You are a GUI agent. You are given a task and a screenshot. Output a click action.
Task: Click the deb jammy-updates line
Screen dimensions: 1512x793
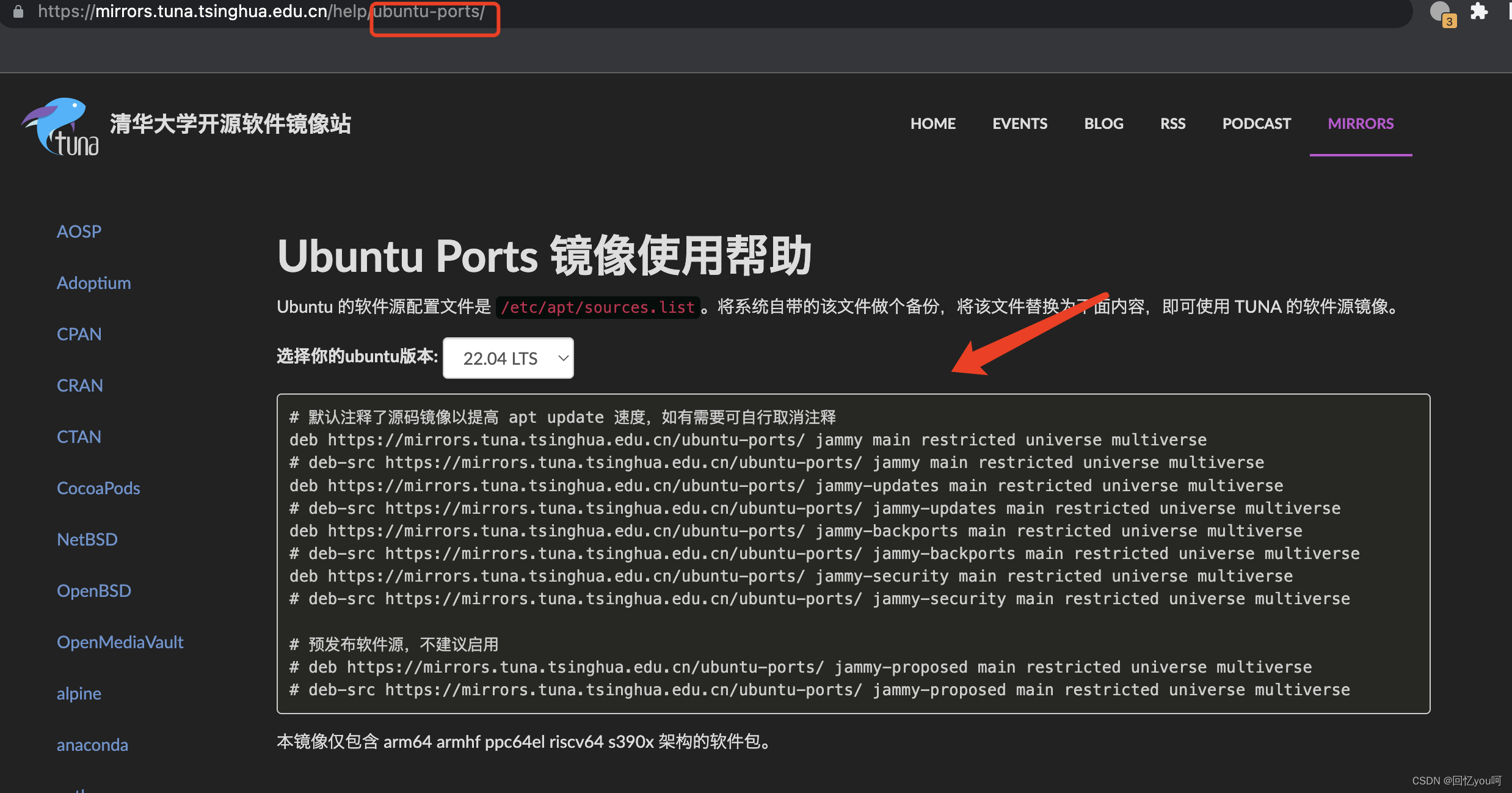[x=787, y=486]
